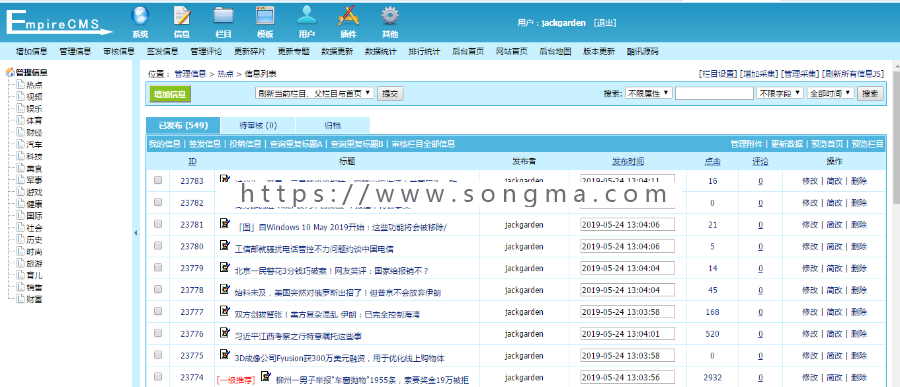
Task: Click the page icon next to 科技
Action: (21, 156)
